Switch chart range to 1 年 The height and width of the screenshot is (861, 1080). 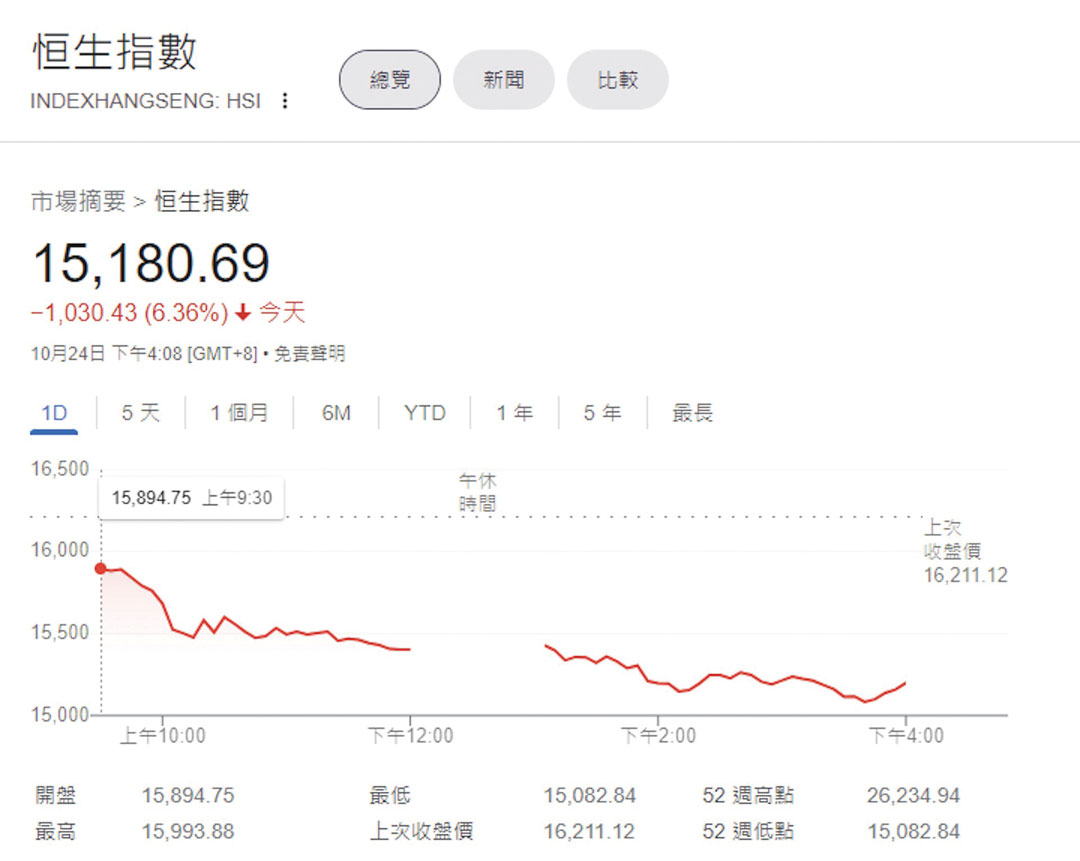(515, 413)
